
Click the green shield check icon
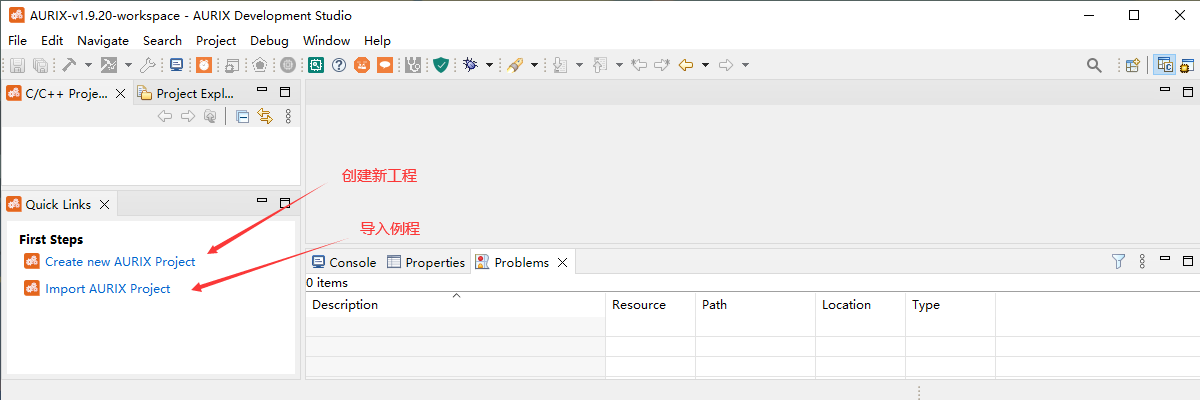pyautogui.click(x=441, y=65)
